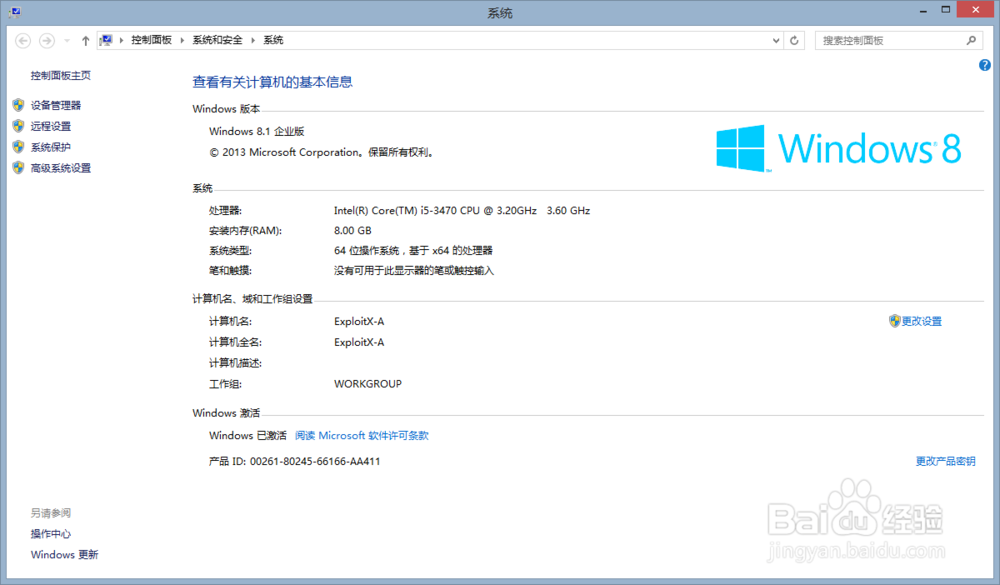Open help with the blue question mark
This screenshot has width=1000, height=585.
point(985,65)
